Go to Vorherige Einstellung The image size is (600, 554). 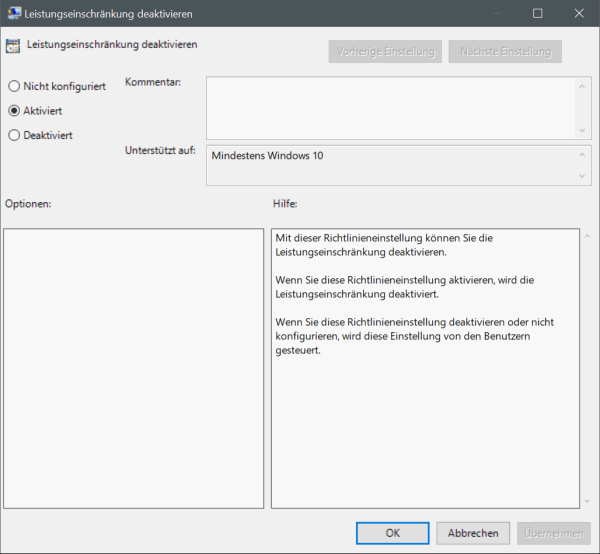tap(385, 52)
